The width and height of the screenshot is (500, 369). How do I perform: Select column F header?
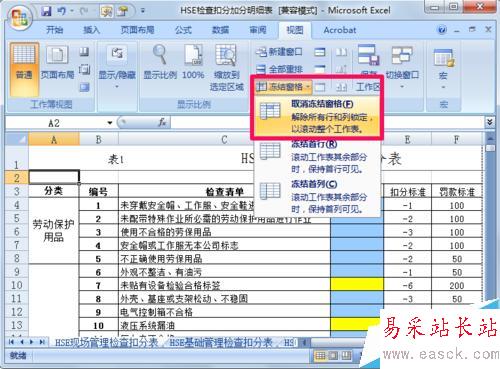457,139
